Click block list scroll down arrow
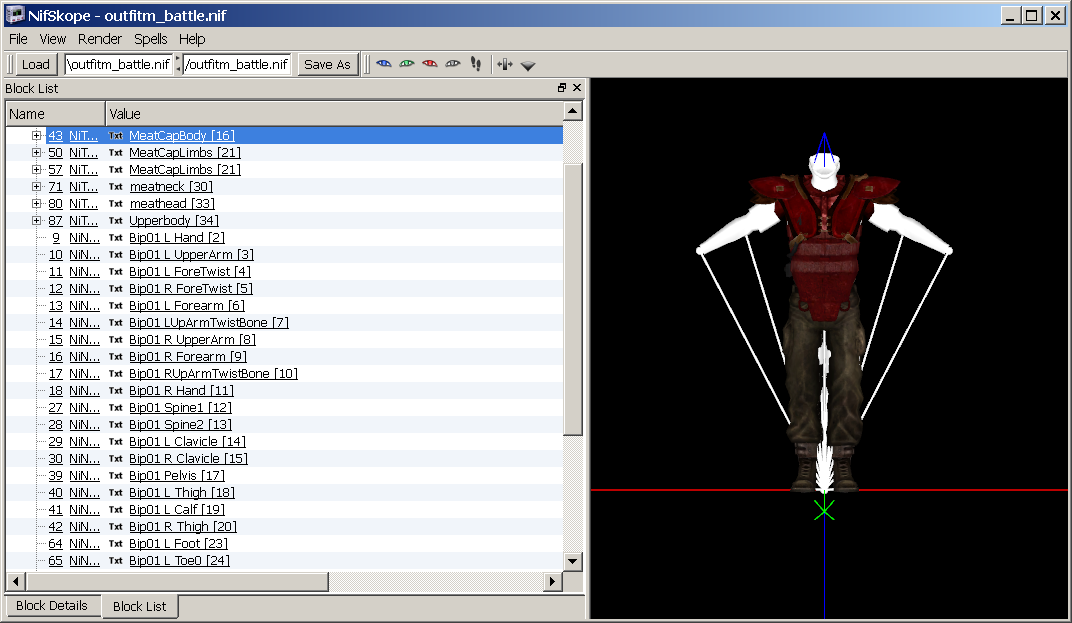1072x623 pixels. tap(573, 561)
